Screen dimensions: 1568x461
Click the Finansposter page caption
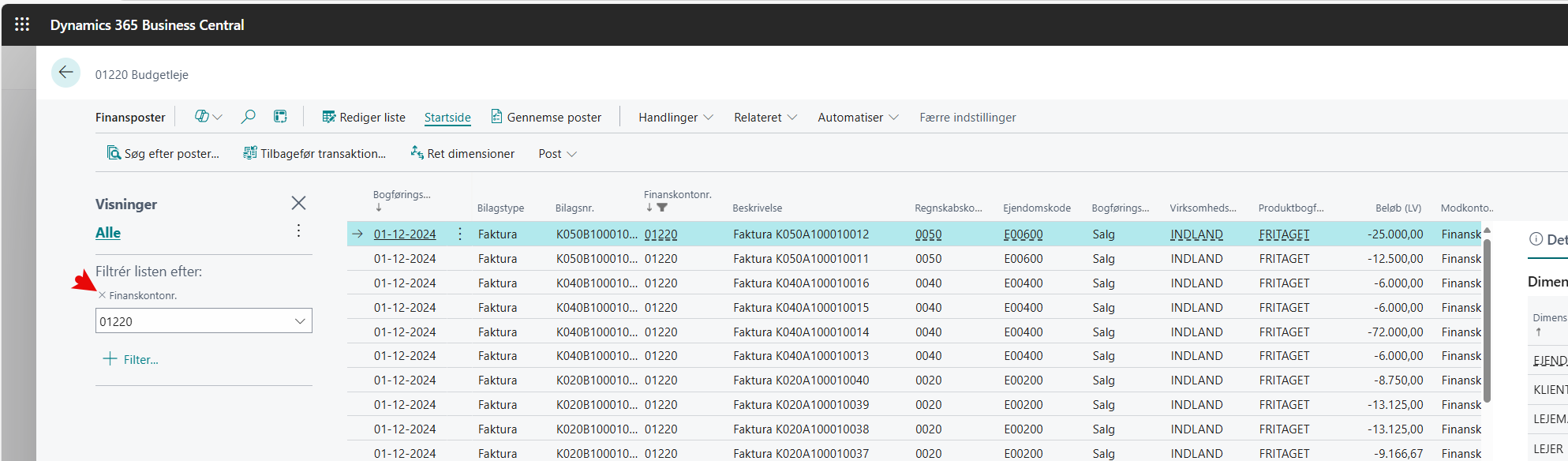click(x=130, y=117)
